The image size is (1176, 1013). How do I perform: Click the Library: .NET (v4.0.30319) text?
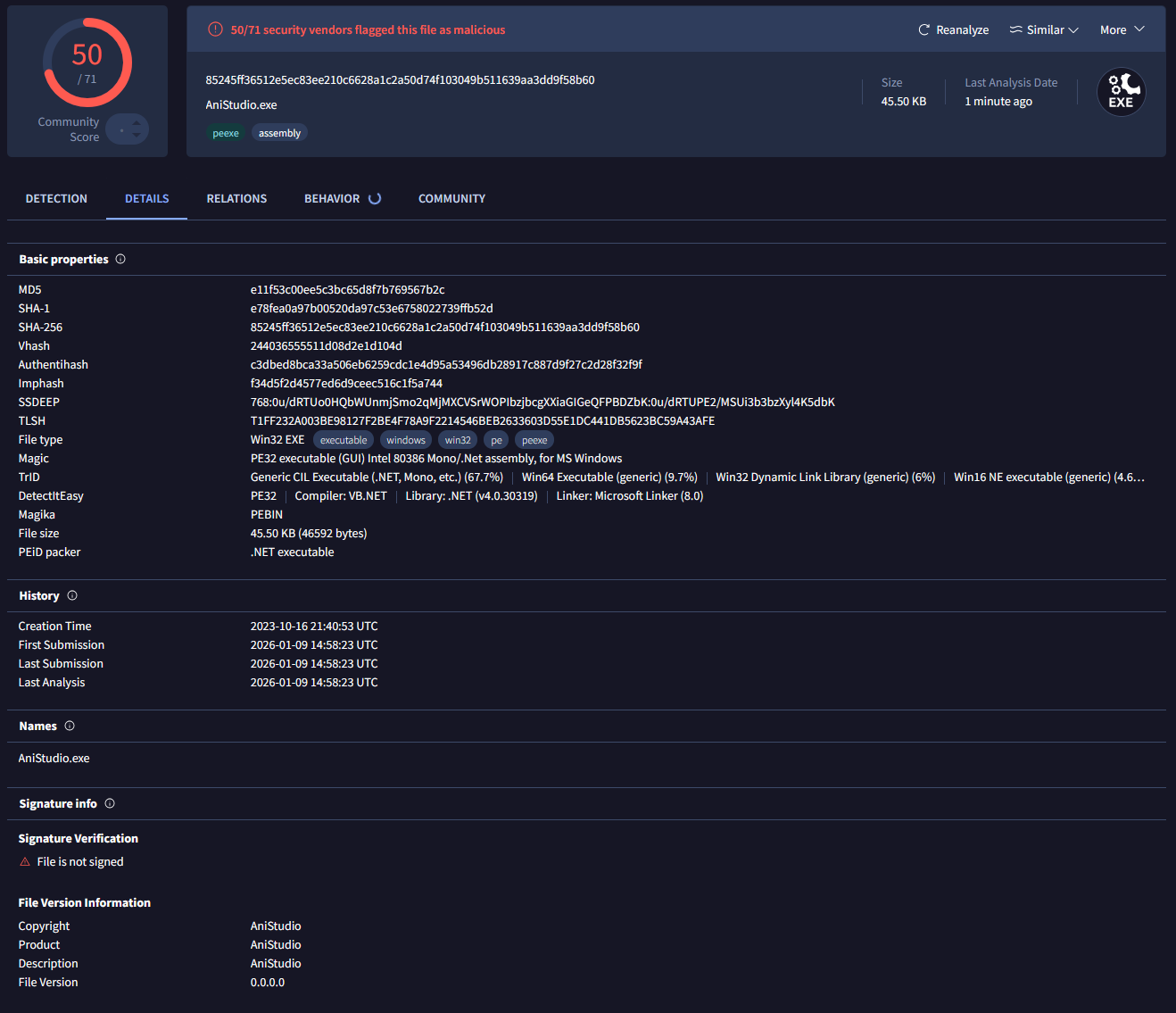[x=471, y=496]
